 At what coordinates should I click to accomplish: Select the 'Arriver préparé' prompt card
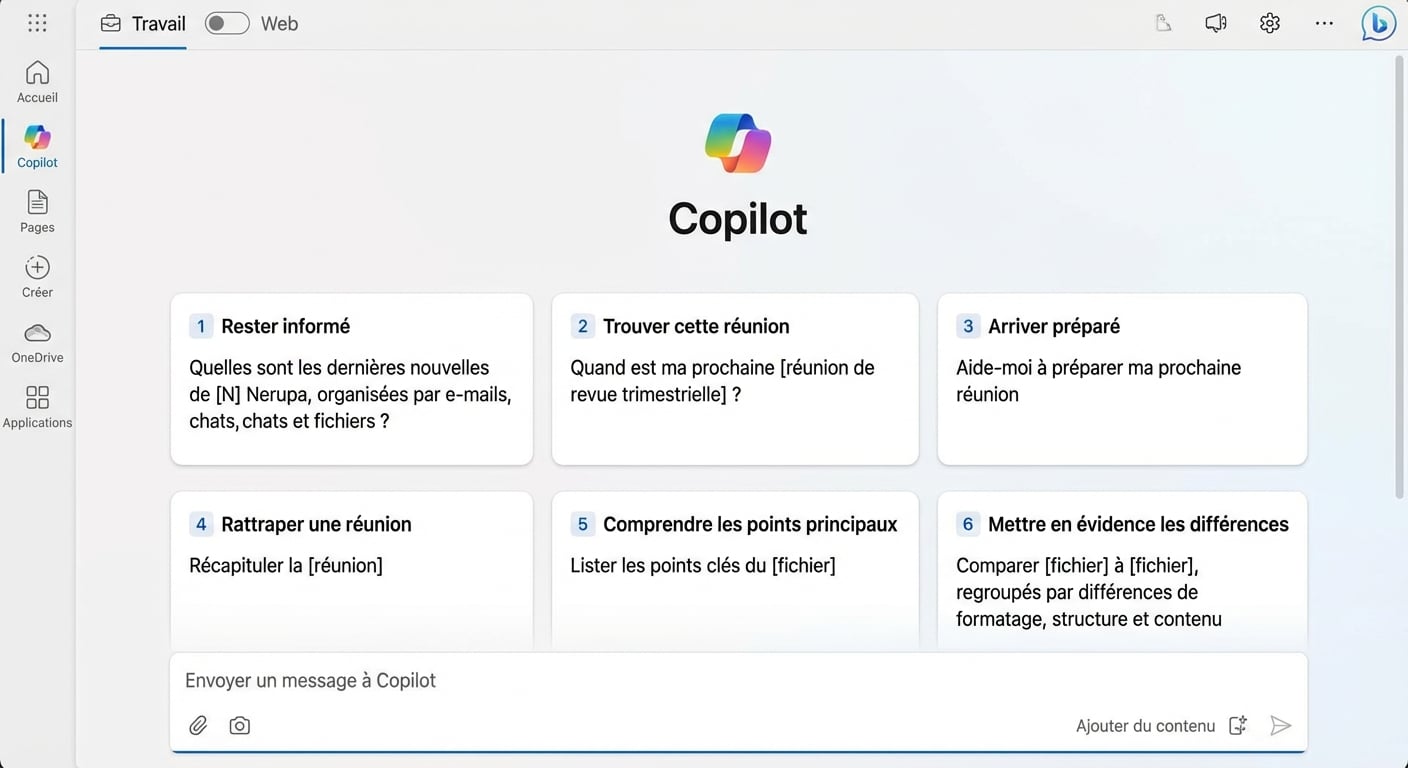pos(1121,380)
